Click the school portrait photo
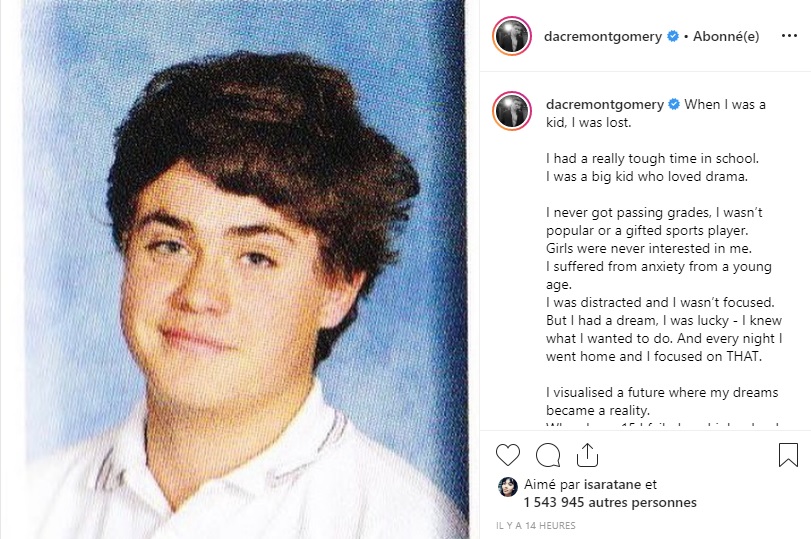Viewport: 811px width, 539px height. (244, 270)
